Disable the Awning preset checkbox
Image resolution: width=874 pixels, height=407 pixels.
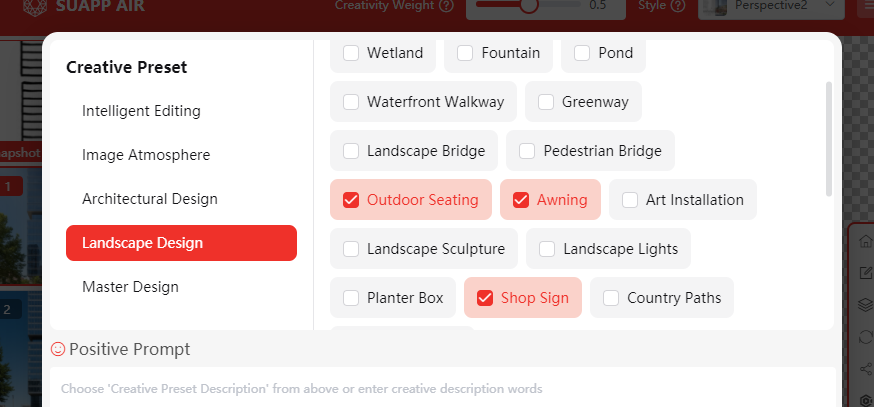(x=521, y=200)
